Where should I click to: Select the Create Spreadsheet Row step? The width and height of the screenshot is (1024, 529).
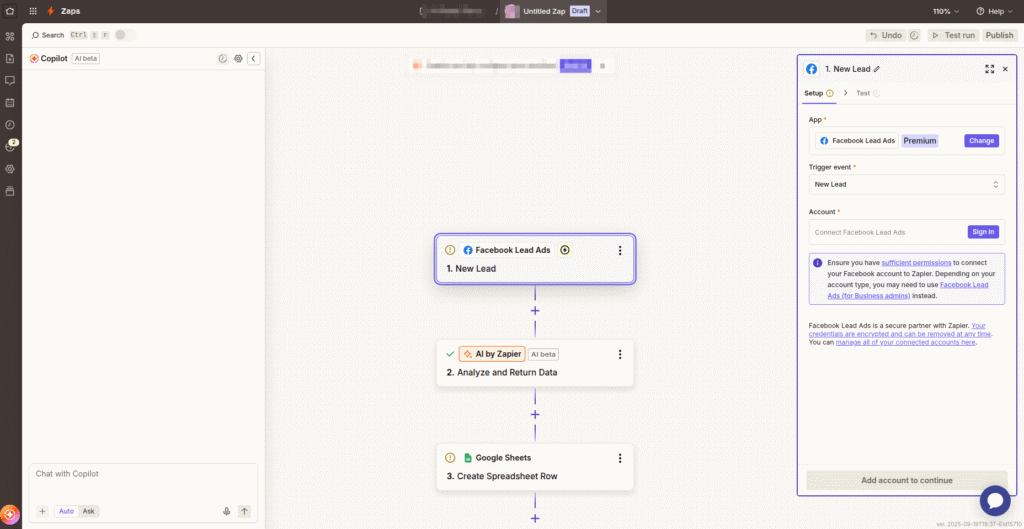535,467
